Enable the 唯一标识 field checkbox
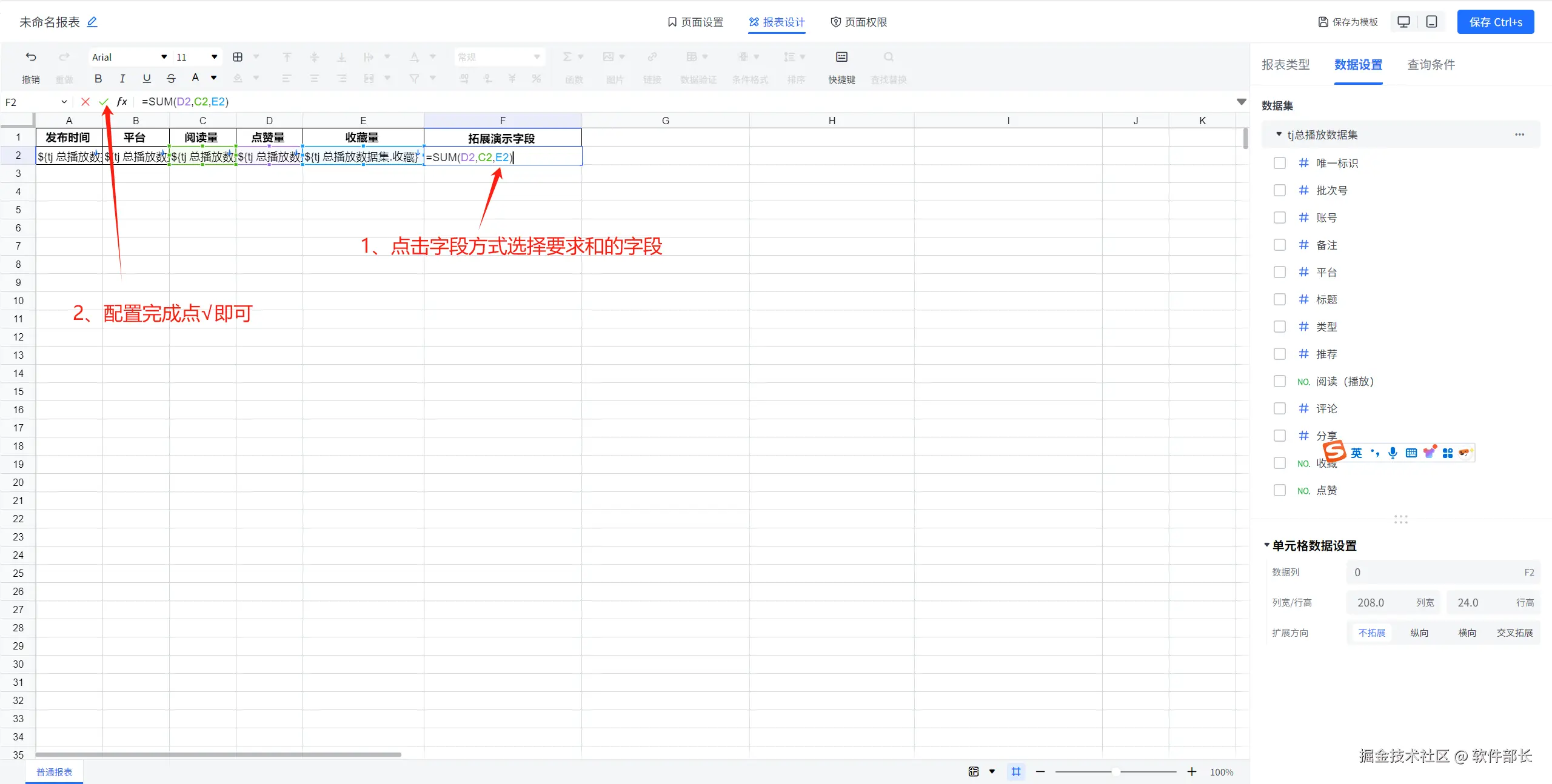The height and width of the screenshot is (784, 1552). [1280, 163]
